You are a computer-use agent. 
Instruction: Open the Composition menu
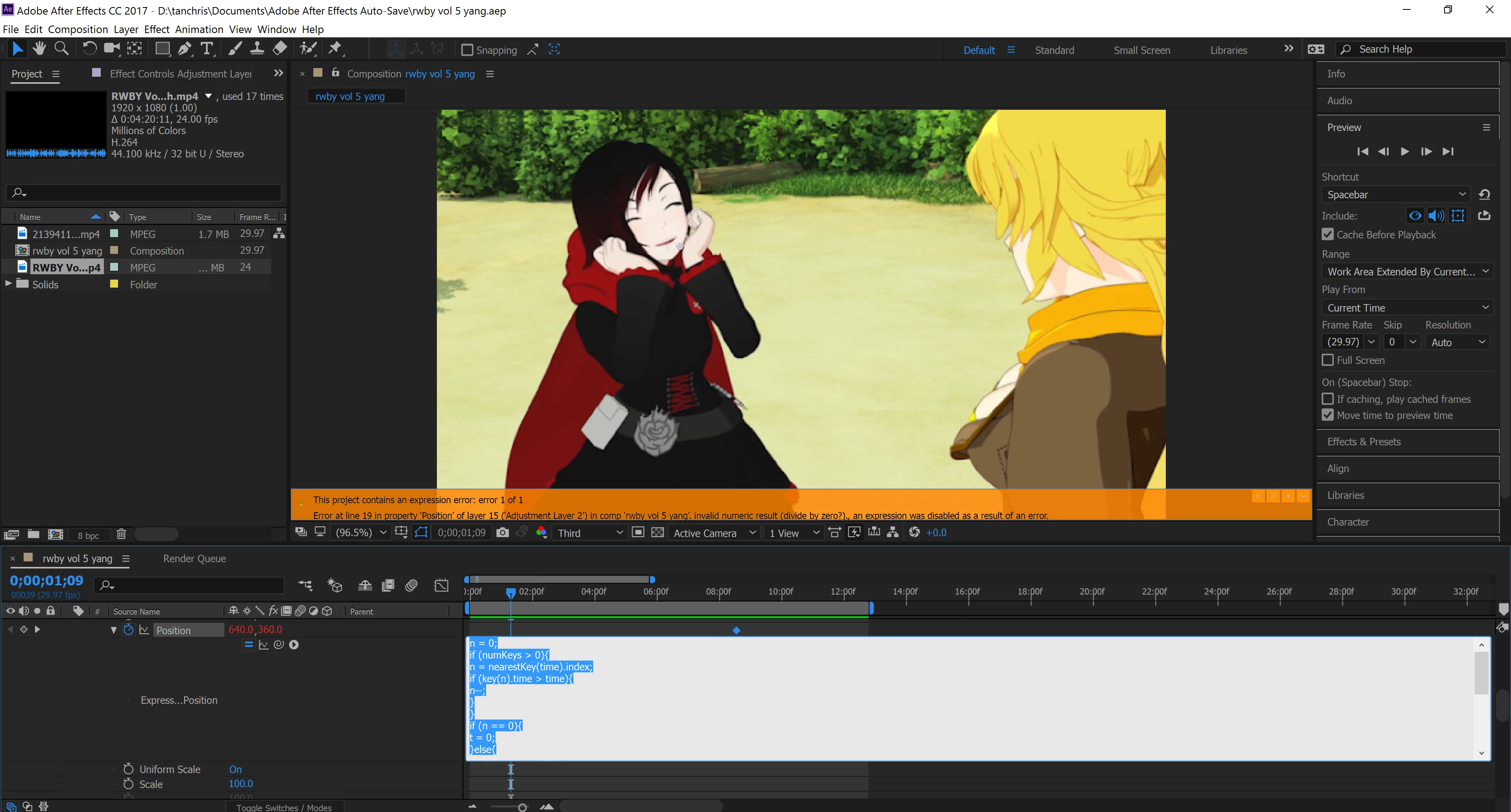click(78, 30)
